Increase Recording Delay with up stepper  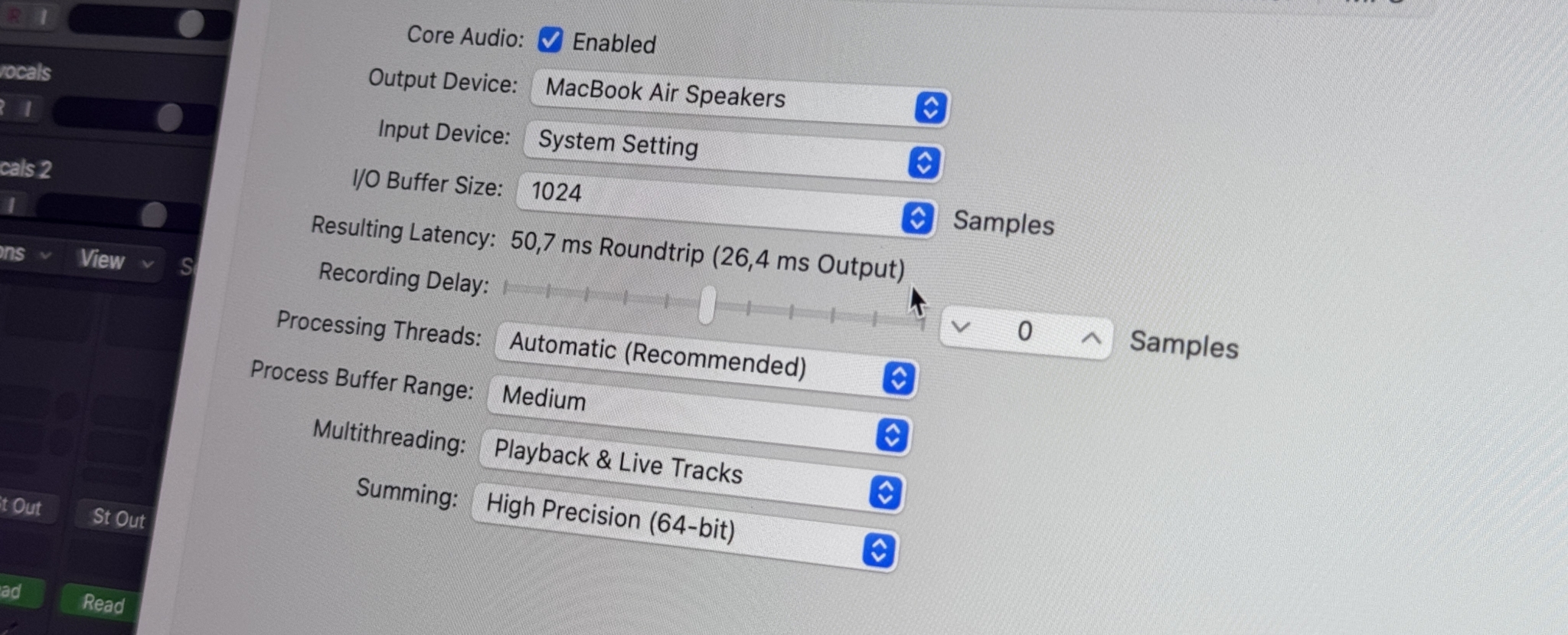pyautogui.click(x=1092, y=337)
